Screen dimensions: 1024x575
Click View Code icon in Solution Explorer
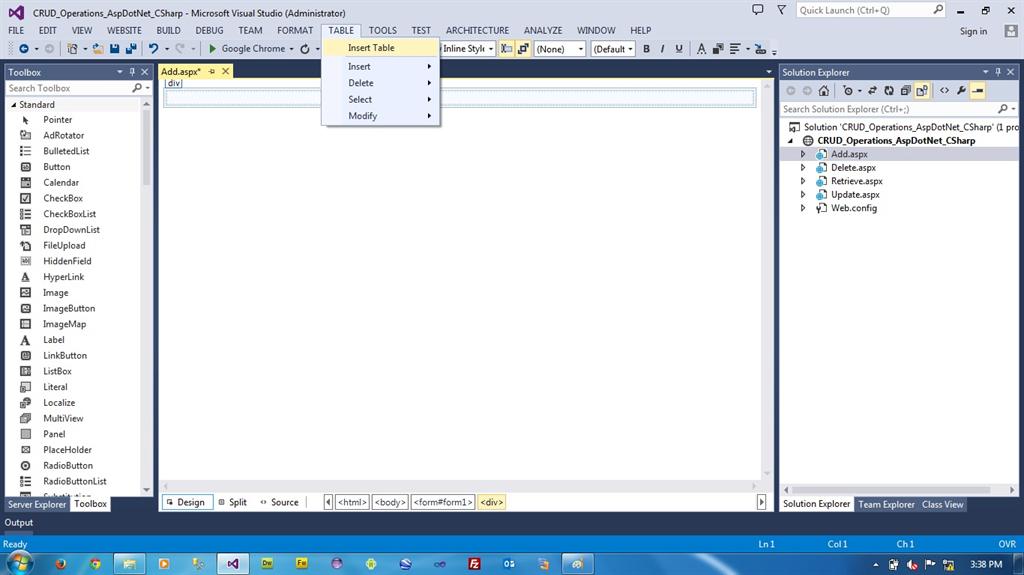pyautogui.click(x=944, y=91)
